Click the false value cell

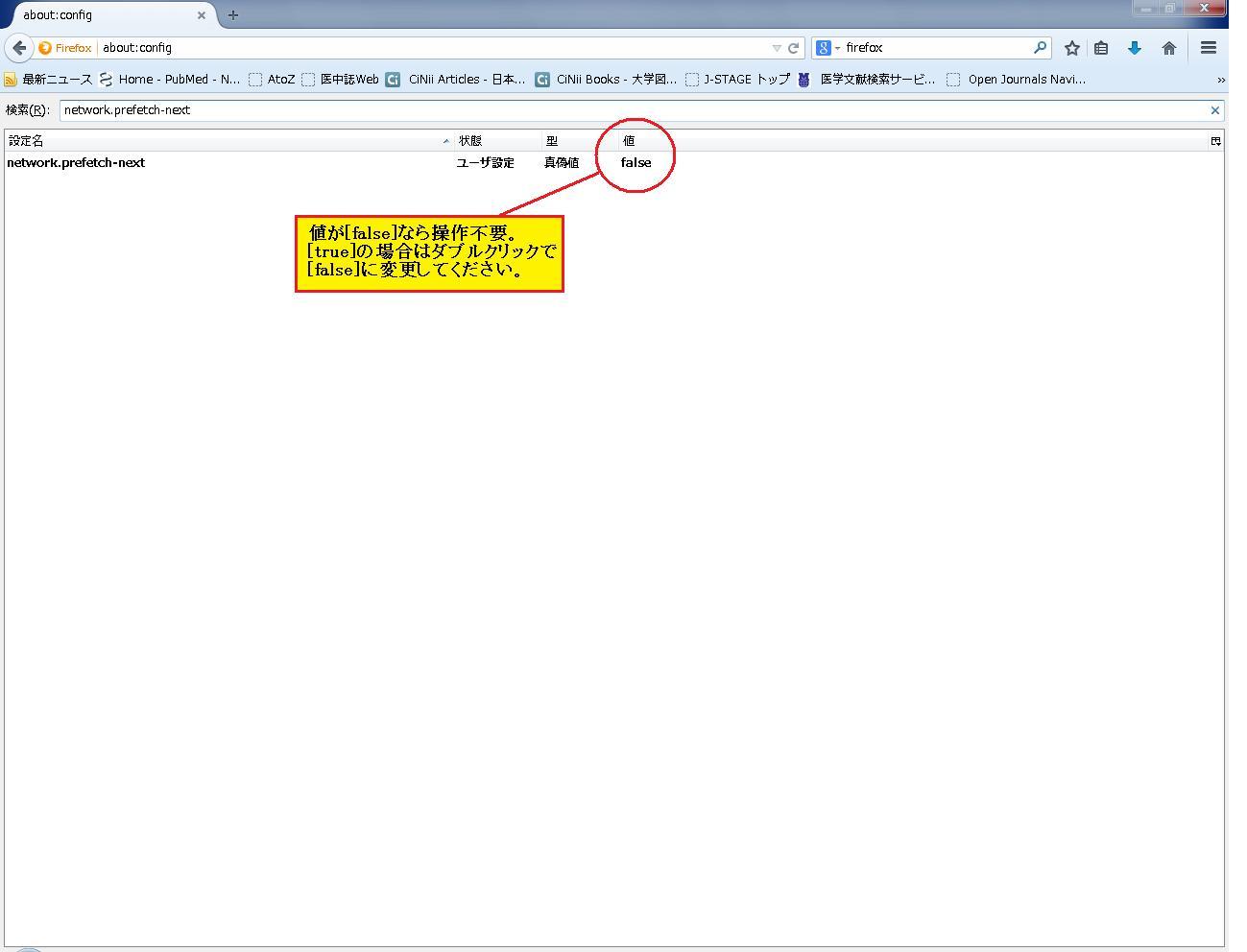coord(635,163)
